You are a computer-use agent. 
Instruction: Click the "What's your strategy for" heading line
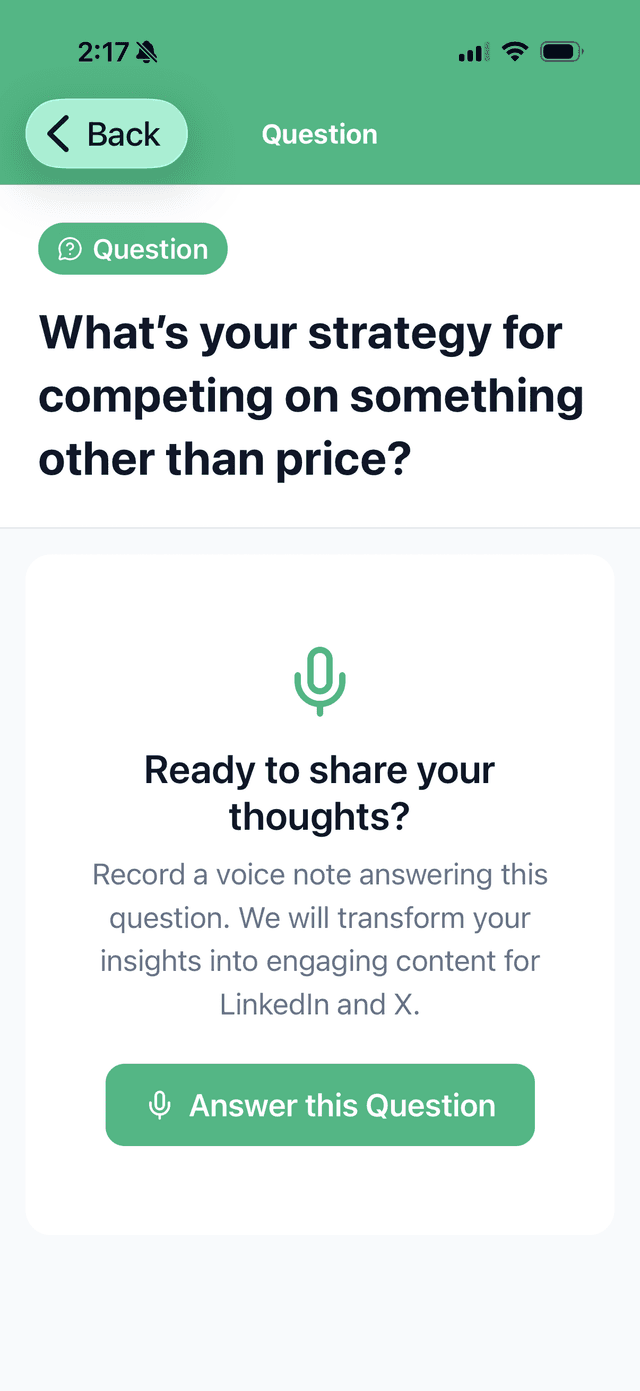(x=300, y=333)
